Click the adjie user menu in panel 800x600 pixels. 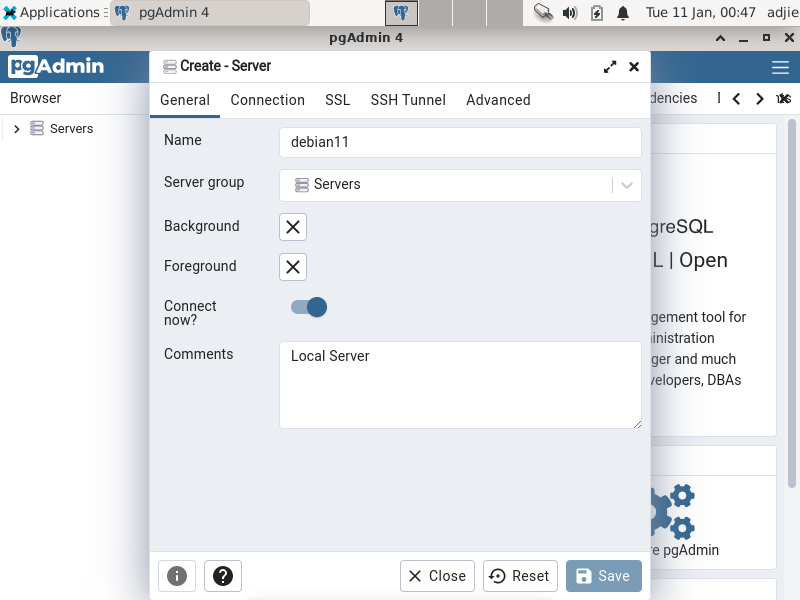[783, 12]
